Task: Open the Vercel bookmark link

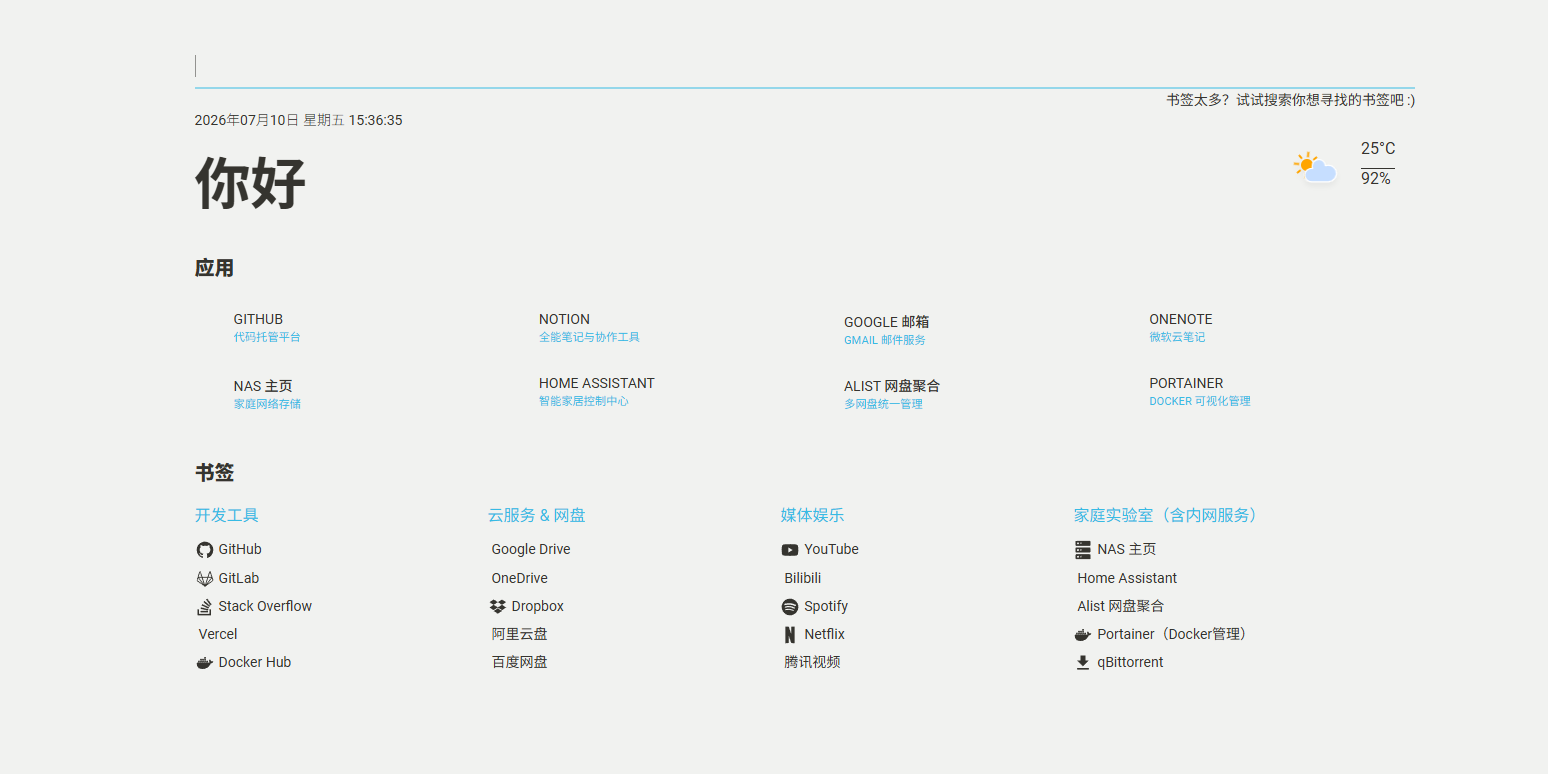Action: (x=218, y=634)
